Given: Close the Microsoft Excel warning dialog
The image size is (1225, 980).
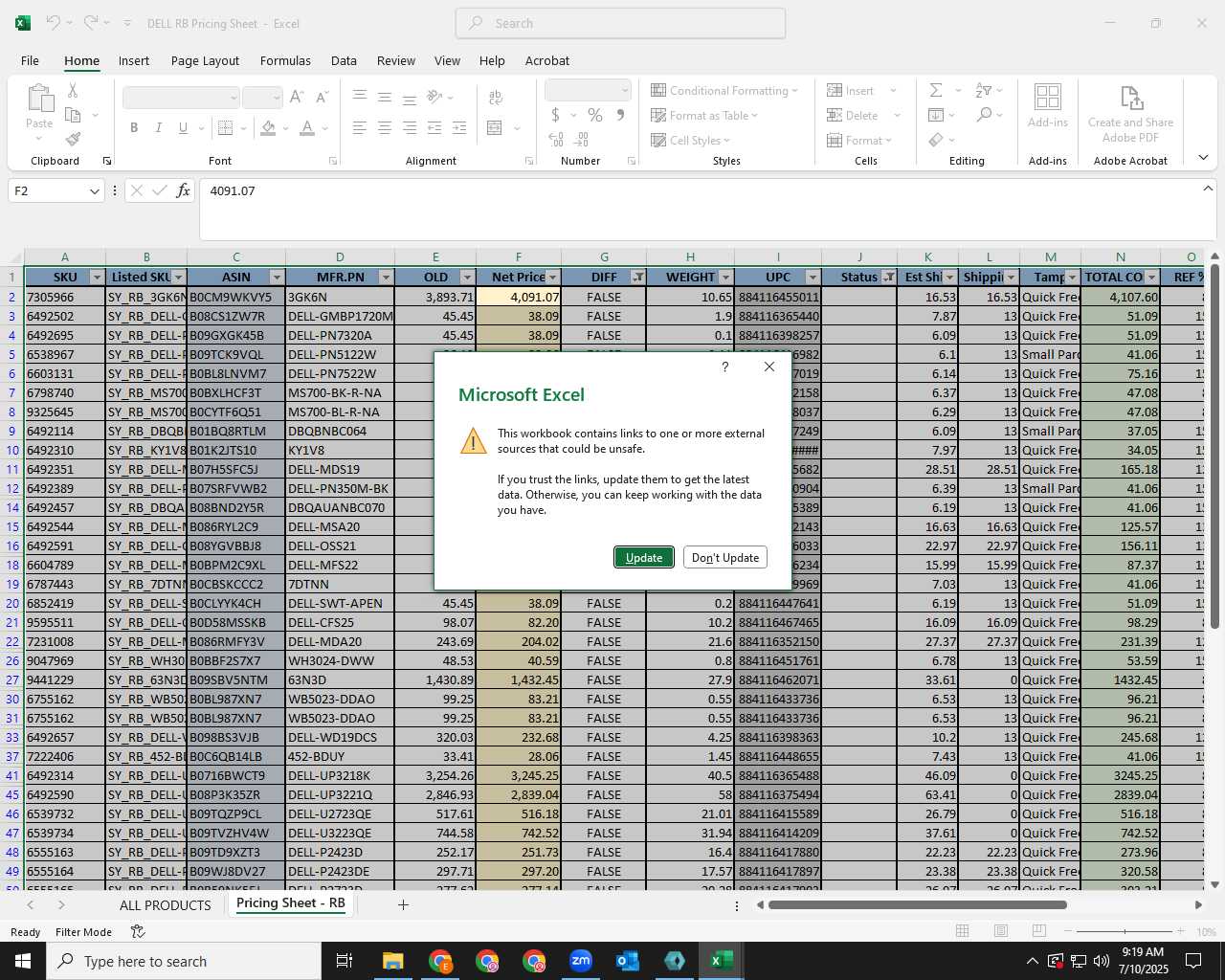Looking at the screenshot, I should 768,367.
